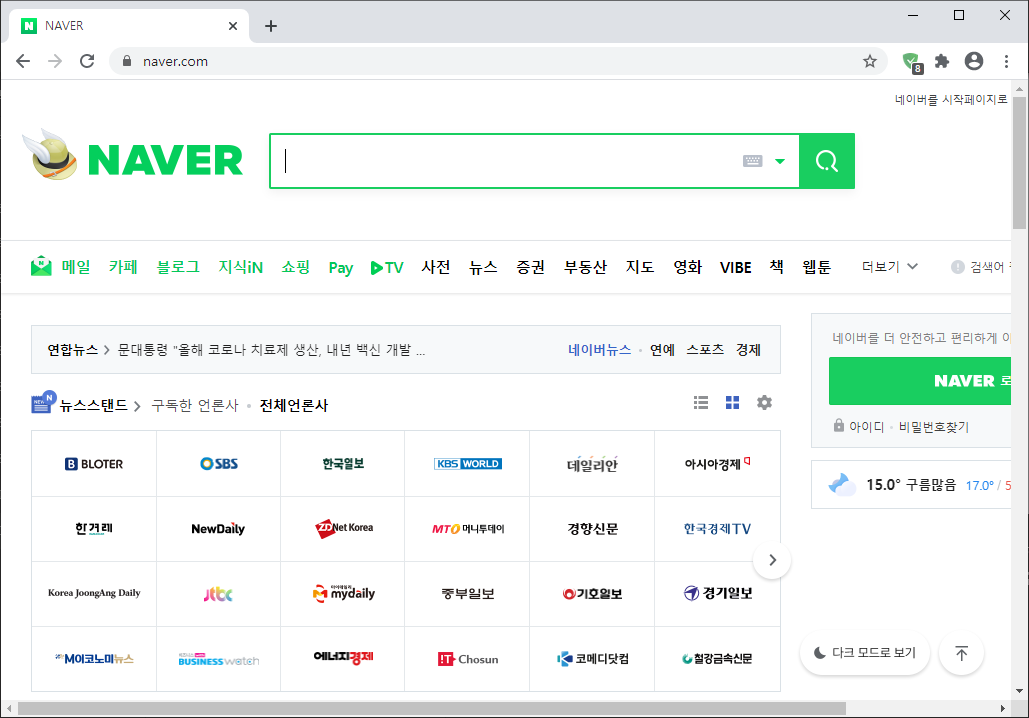Image resolution: width=1029 pixels, height=718 pixels.
Task: Click the 네이버뉴스 link
Action: (x=599, y=350)
